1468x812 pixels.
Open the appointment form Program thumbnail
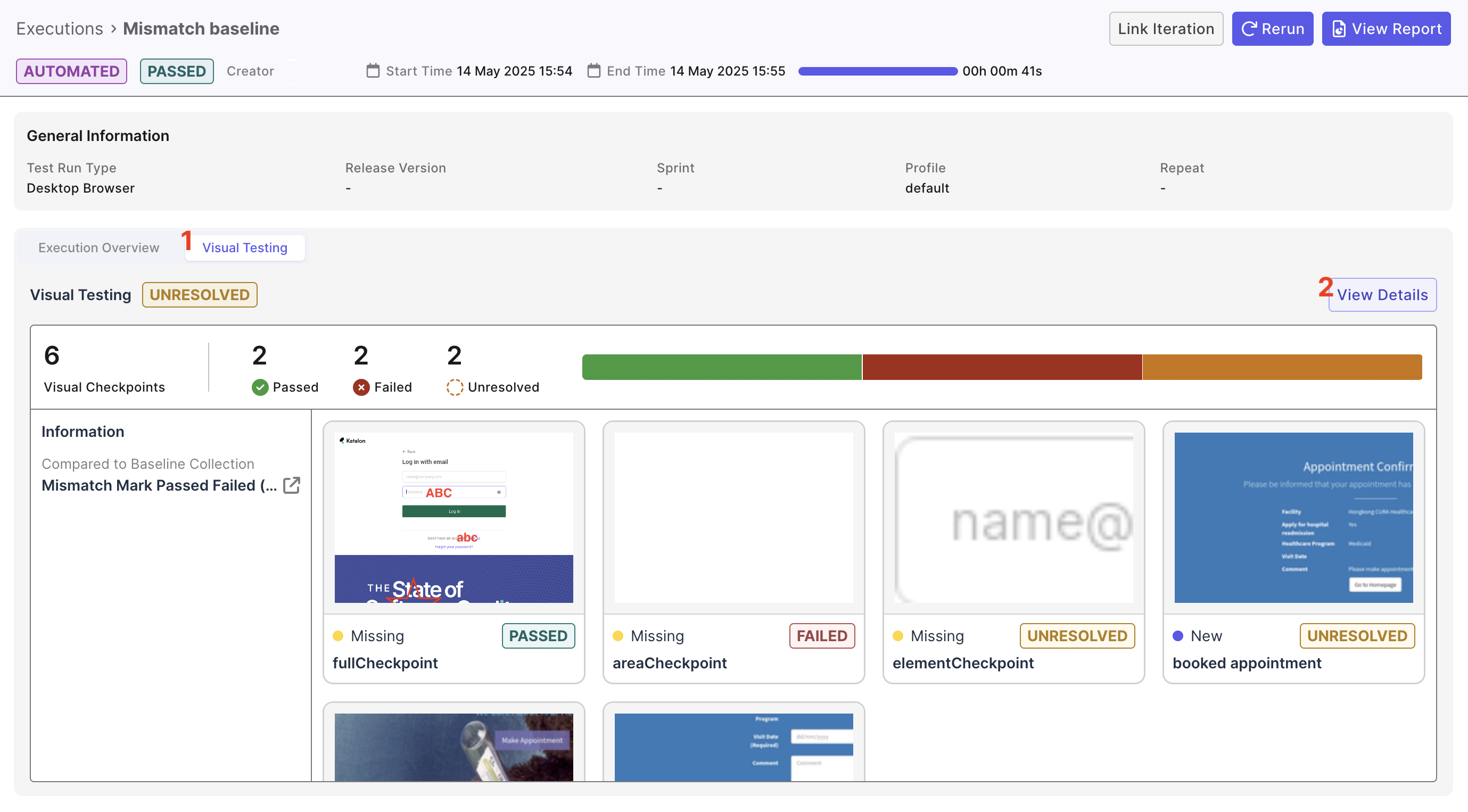[733, 747]
